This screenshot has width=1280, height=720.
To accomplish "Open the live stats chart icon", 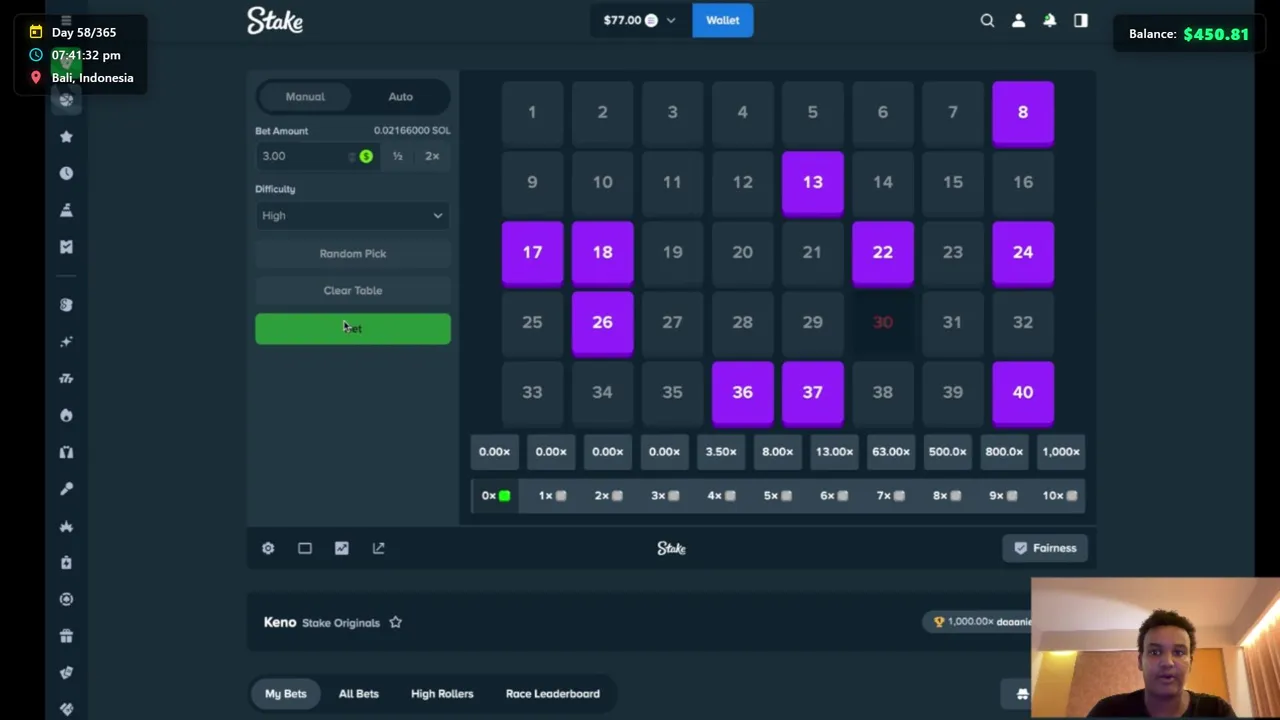I will [x=342, y=548].
